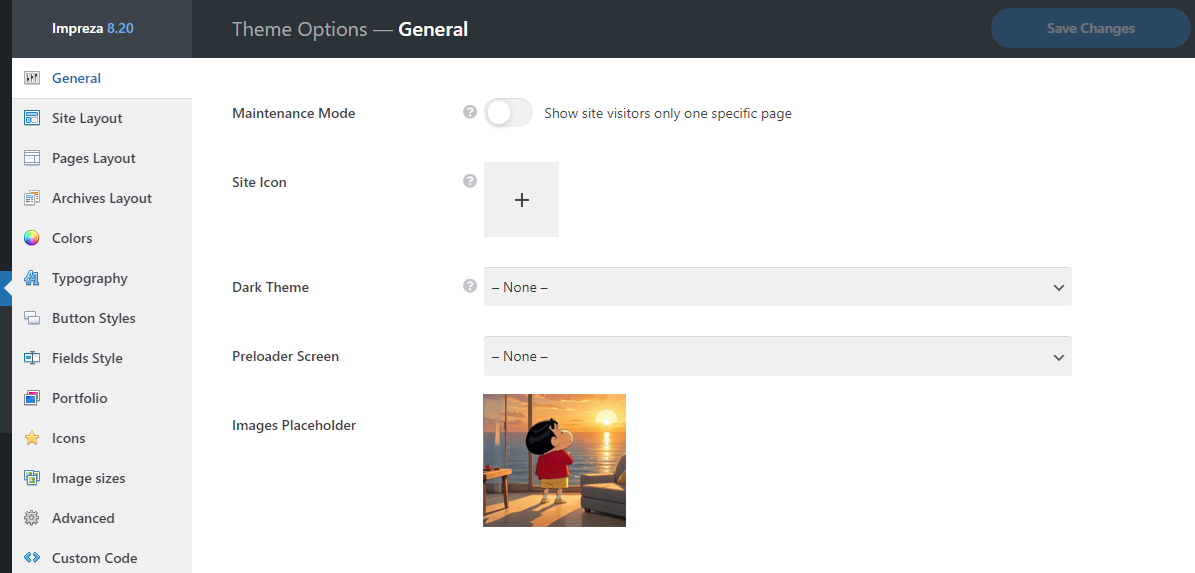
Task: Click the help icon beside Maintenance Mode
Action: click(470, 112)
